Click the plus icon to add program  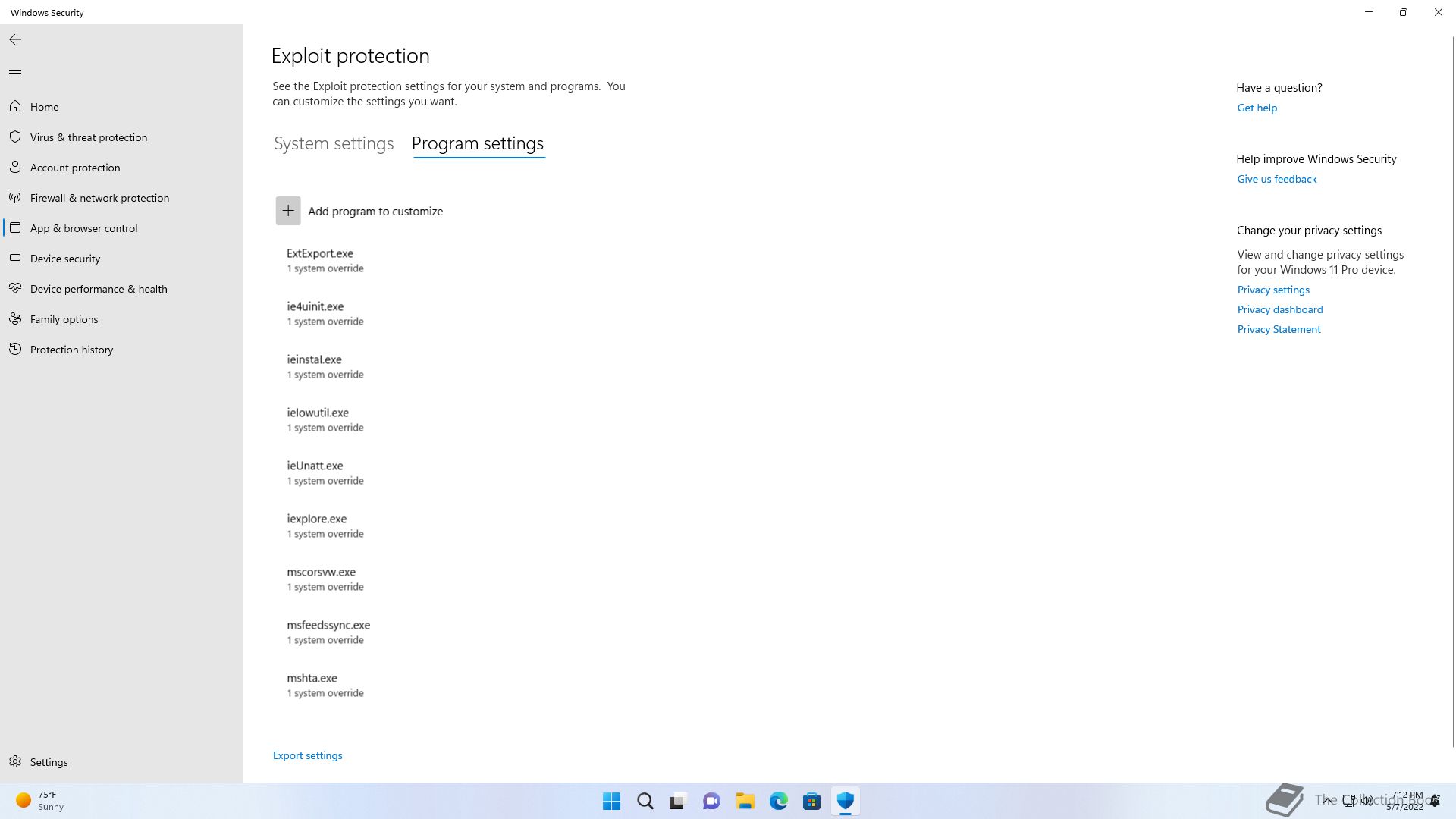[x=288, y=211]
